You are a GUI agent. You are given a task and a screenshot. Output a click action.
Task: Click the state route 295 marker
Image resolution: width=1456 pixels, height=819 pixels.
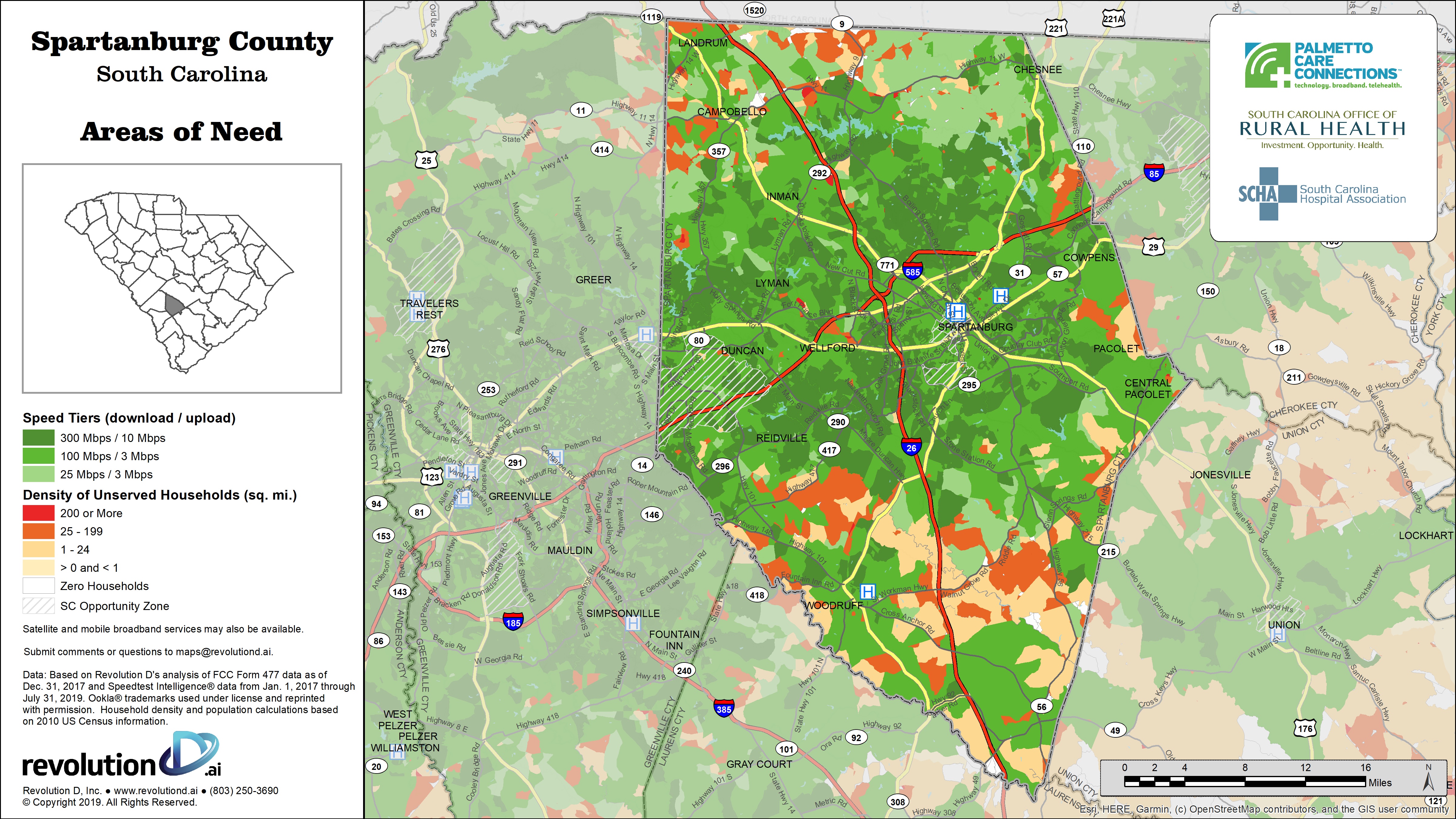969,384
